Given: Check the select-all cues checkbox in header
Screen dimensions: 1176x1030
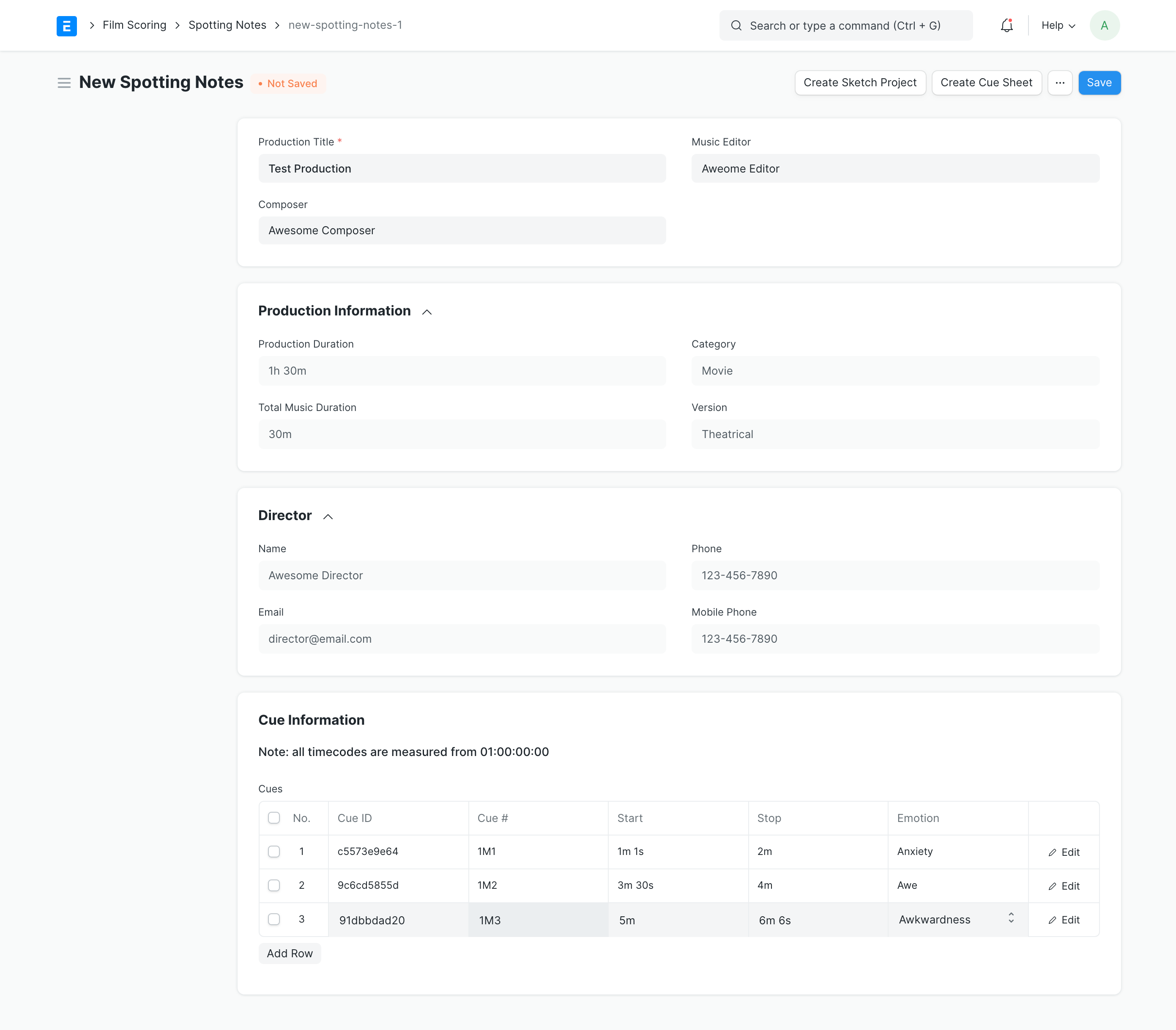Looking at the screenshot, I should tap(274, 818).
